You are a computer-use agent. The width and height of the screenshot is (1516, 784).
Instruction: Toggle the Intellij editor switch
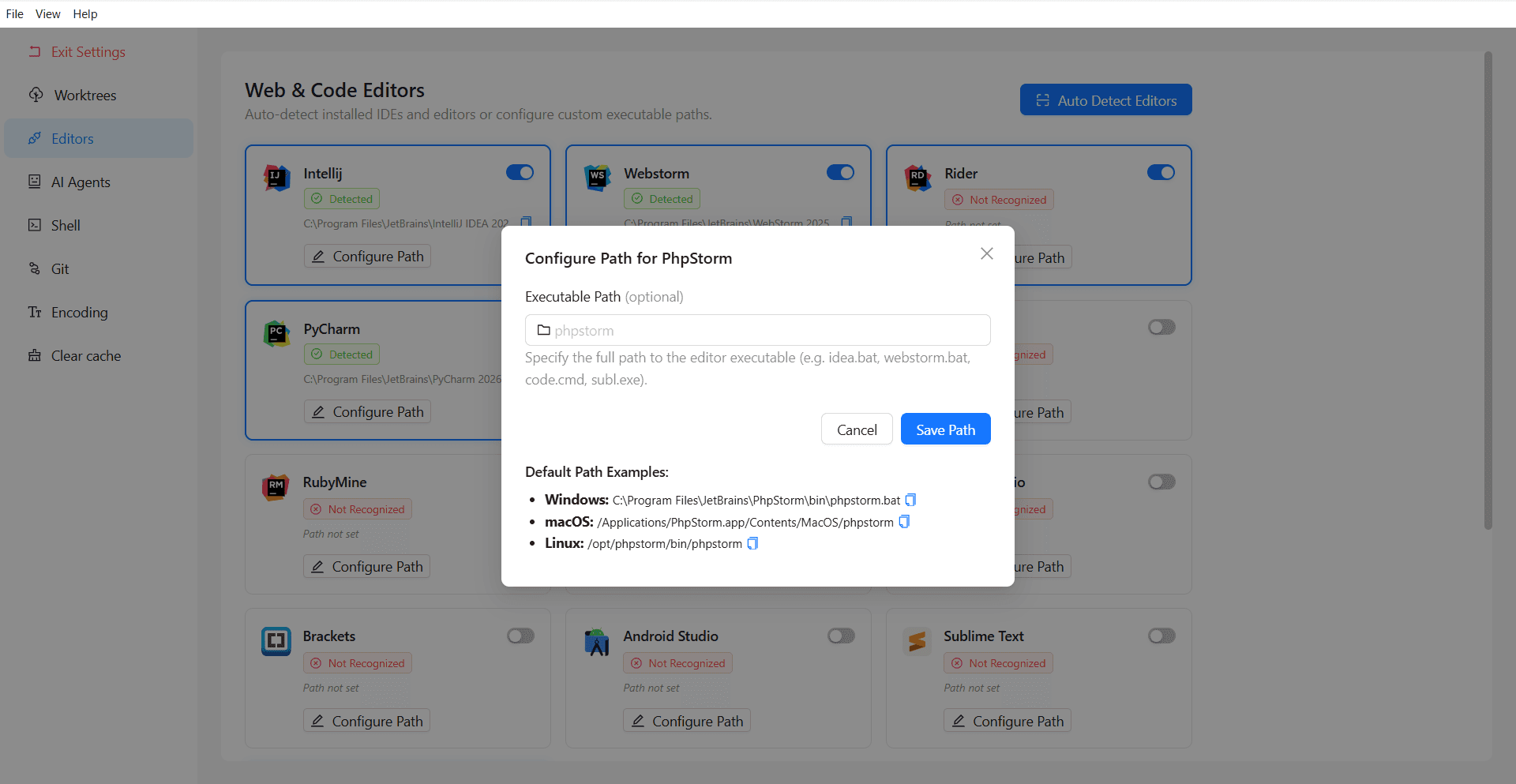520,172
